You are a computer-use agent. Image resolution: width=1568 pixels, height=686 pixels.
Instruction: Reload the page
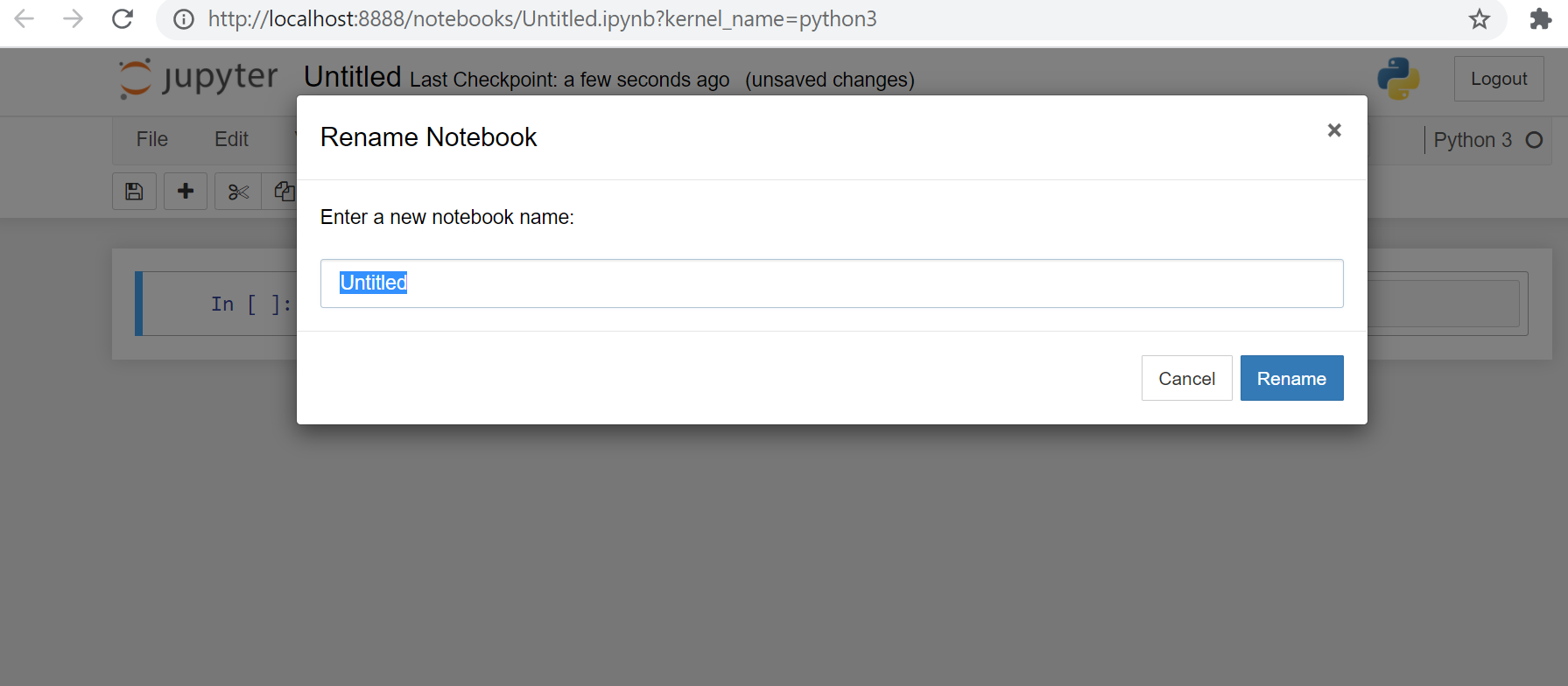(x=123, y=18)
